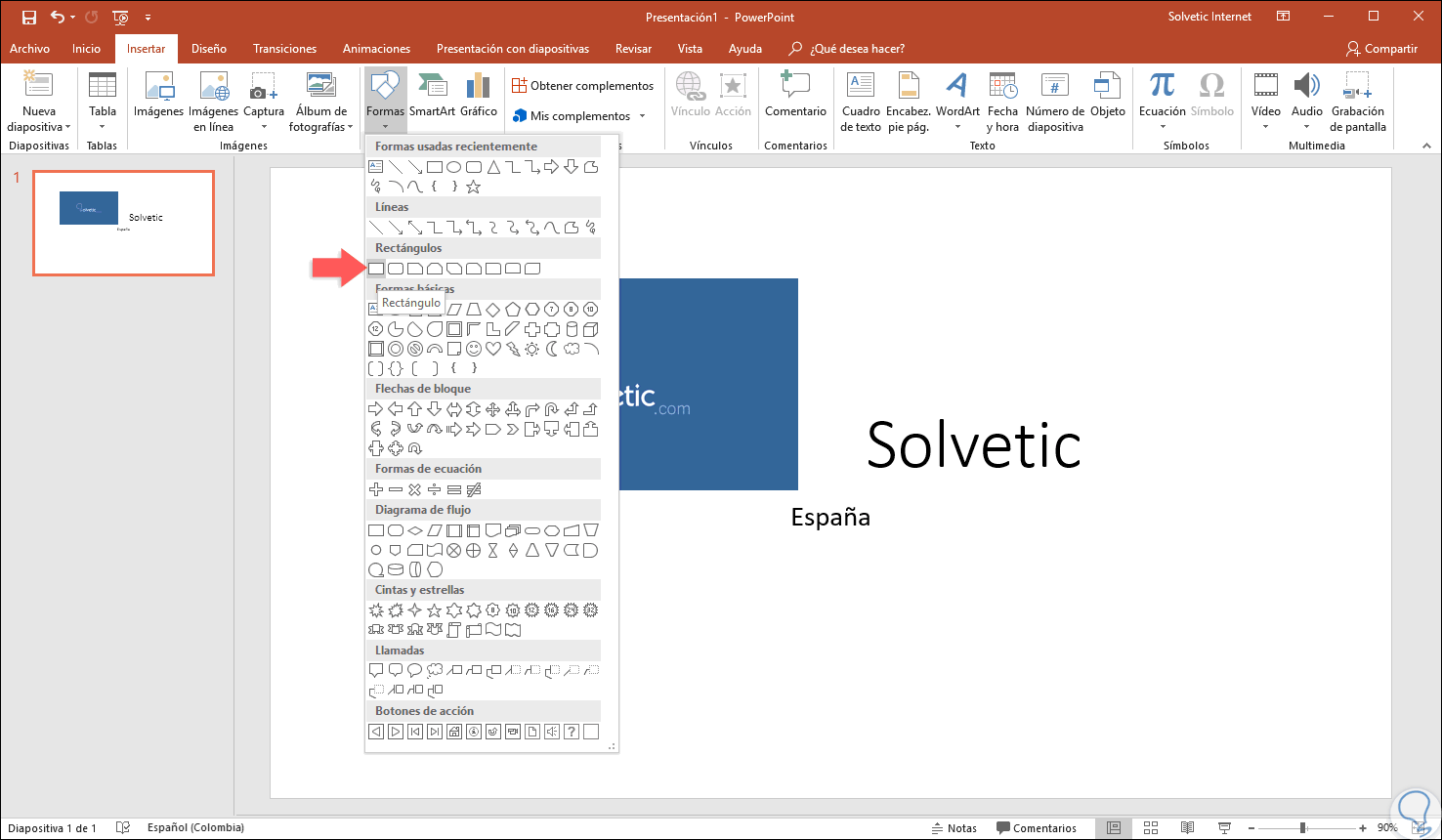
Task: Open the Customize Quick Access Toolbar dropdown
Action: click(148, 18)
